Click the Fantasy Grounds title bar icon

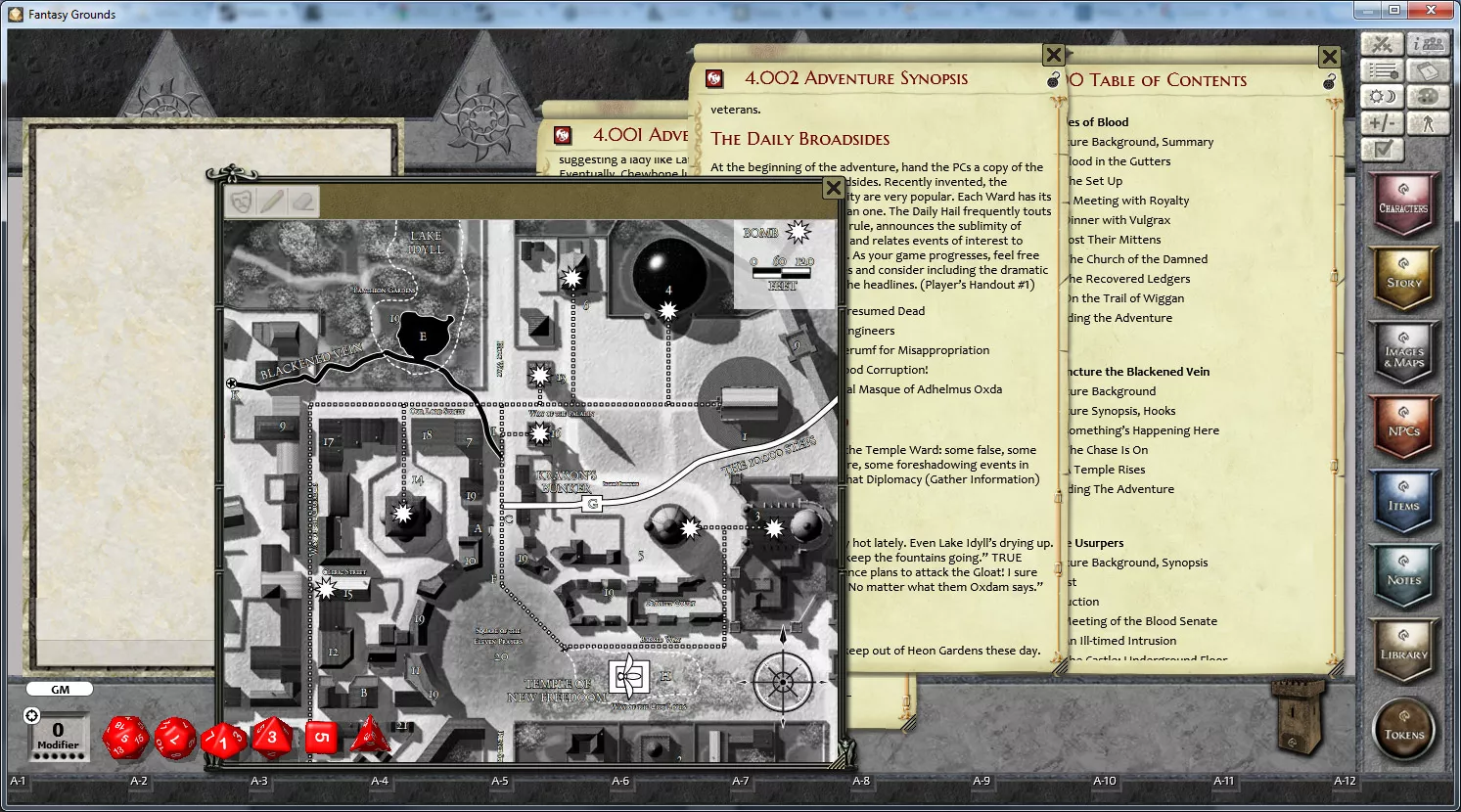(x=16, y=14)
